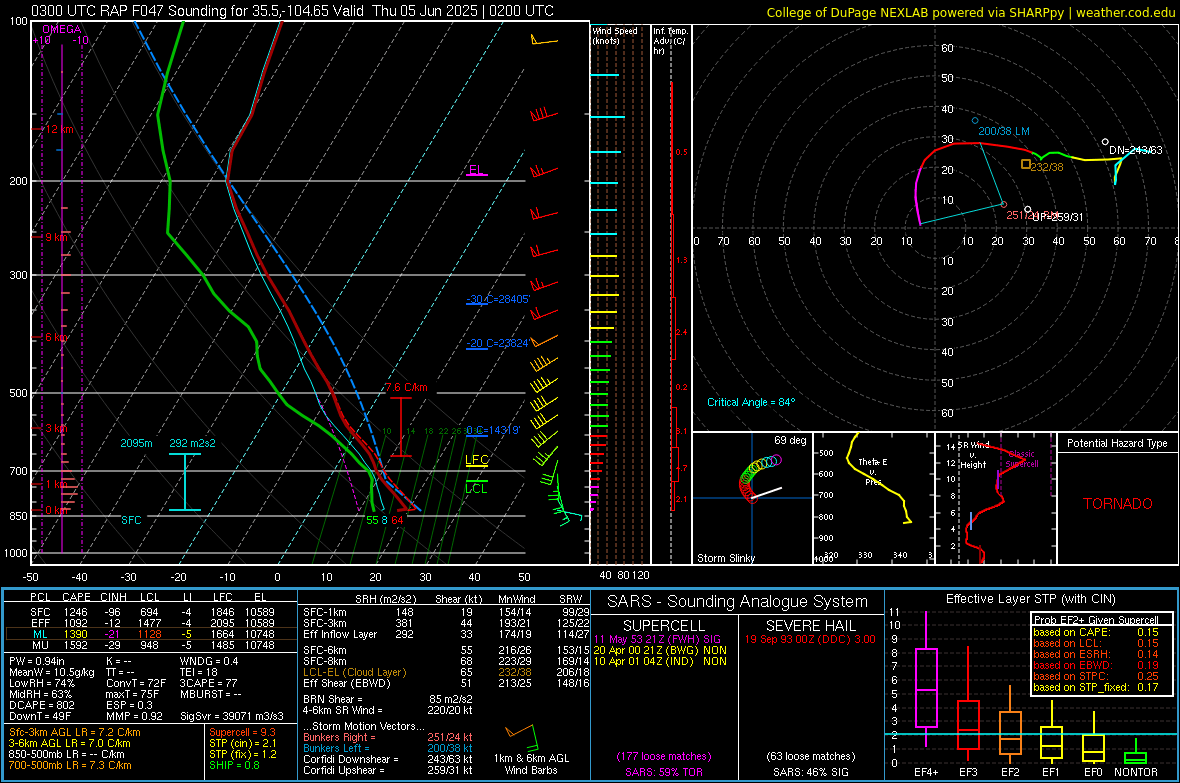Click the Bunkers Right storm motion row
This screenshot has width=1180, height=783.
click(388, 737)
